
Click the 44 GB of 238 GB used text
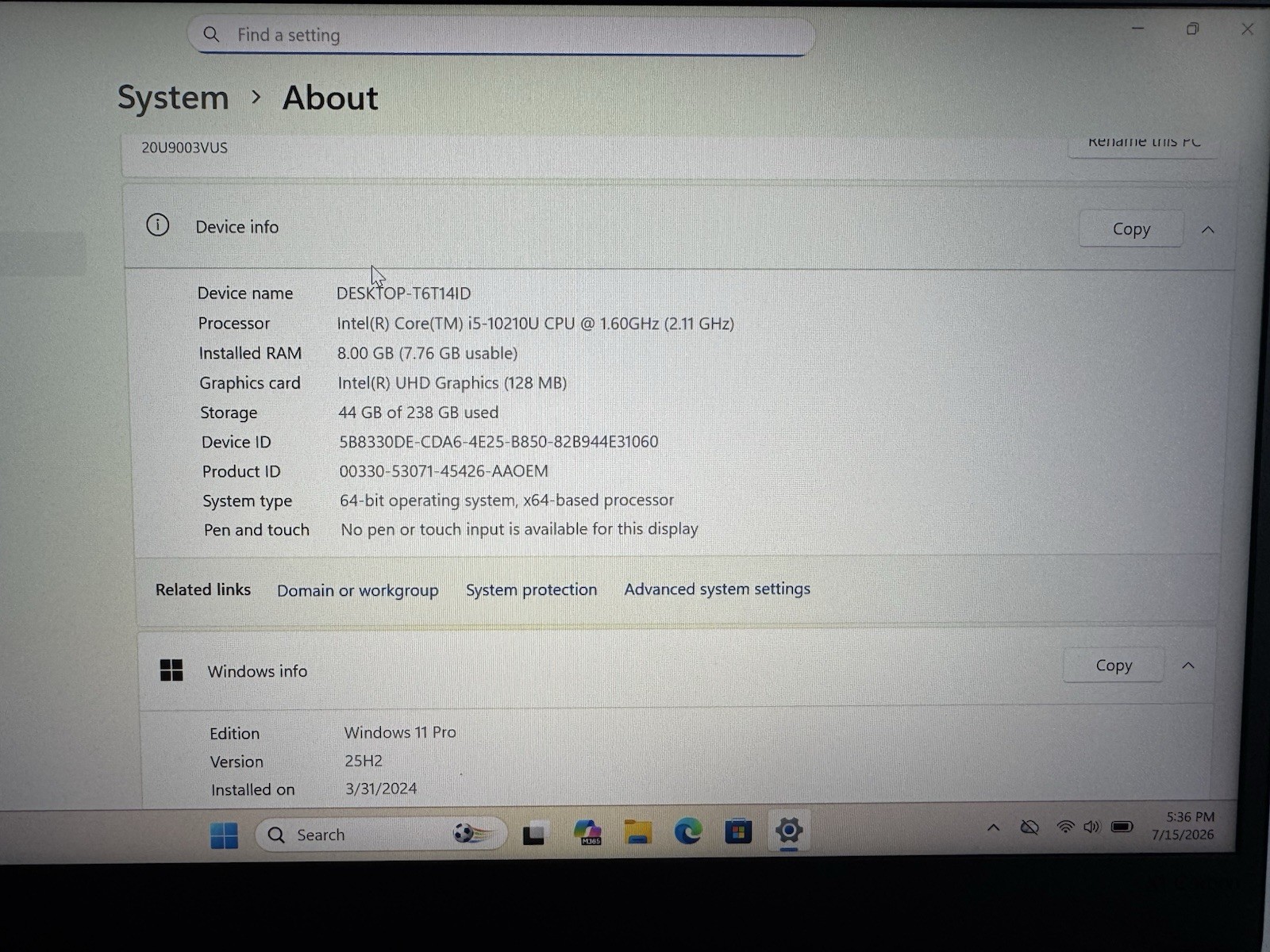point(418,413)
